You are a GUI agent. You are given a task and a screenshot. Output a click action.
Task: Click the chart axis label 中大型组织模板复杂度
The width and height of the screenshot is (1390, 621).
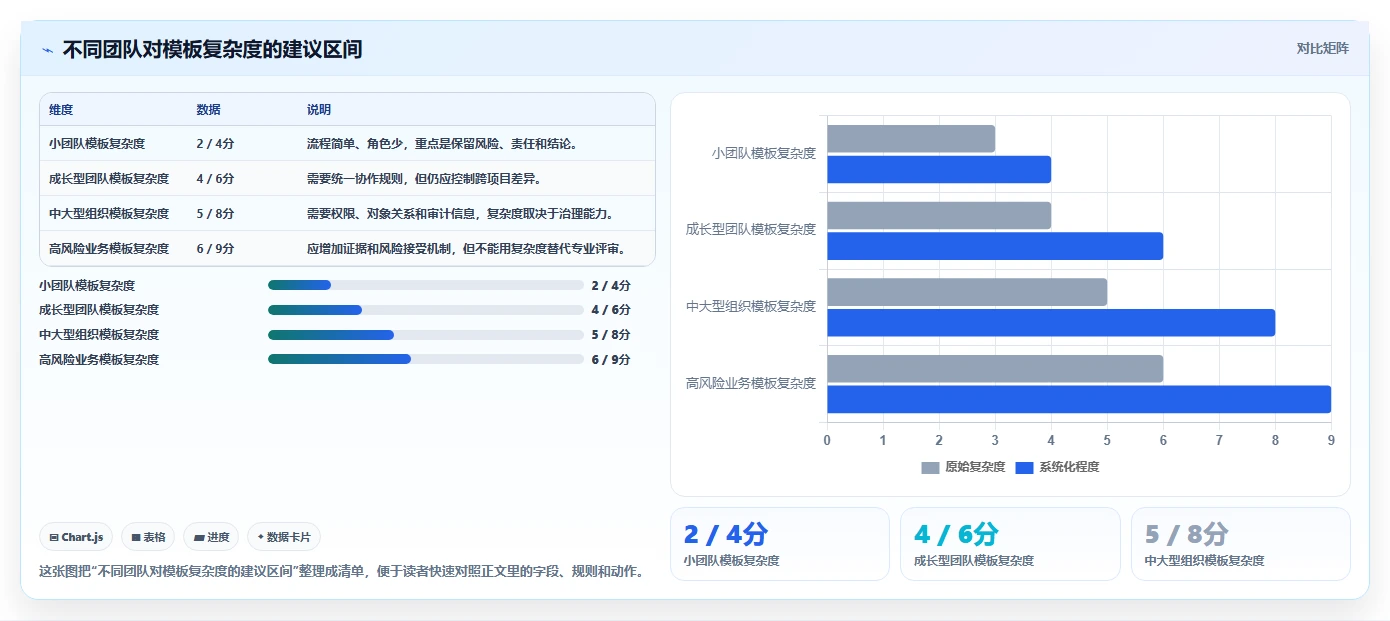751,306
